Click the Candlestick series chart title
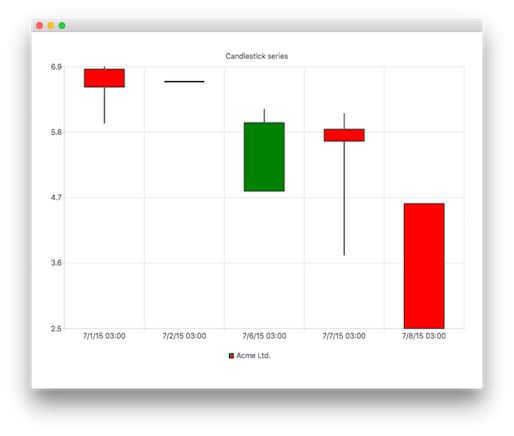The image size is (514, 436). point(257,56)
